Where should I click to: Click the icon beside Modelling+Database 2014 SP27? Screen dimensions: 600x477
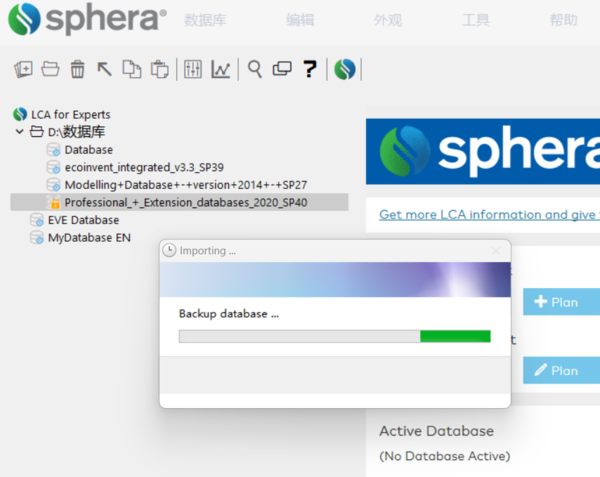[x=54, y=185]
